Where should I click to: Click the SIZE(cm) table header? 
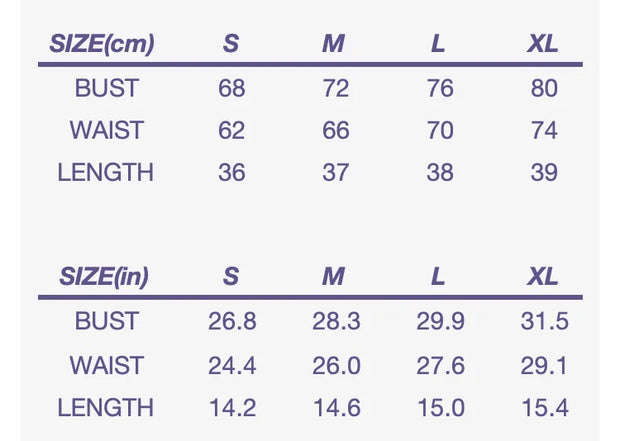(x=105, y=44)
